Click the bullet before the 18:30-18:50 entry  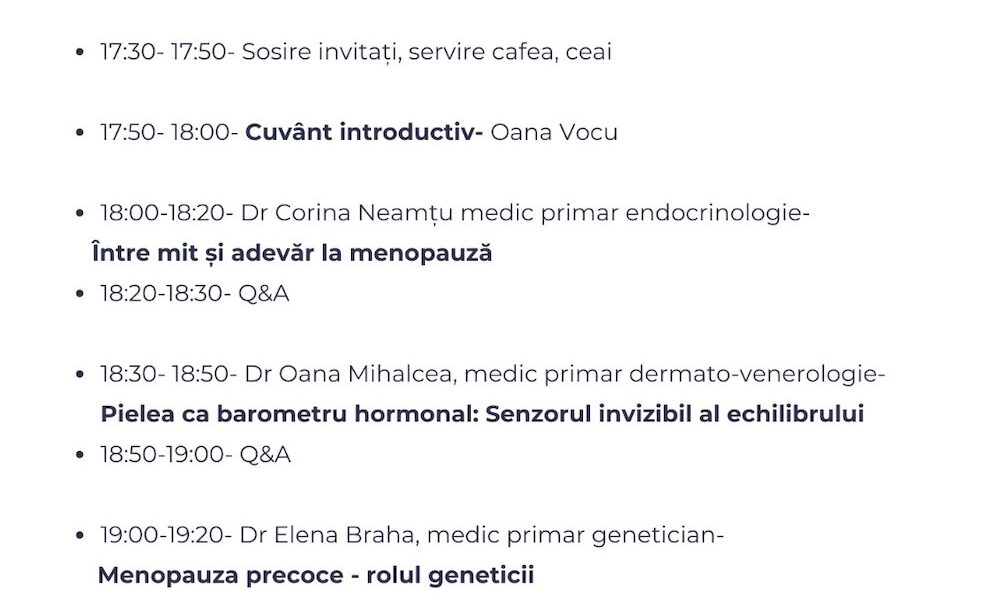tap(80, 374)
